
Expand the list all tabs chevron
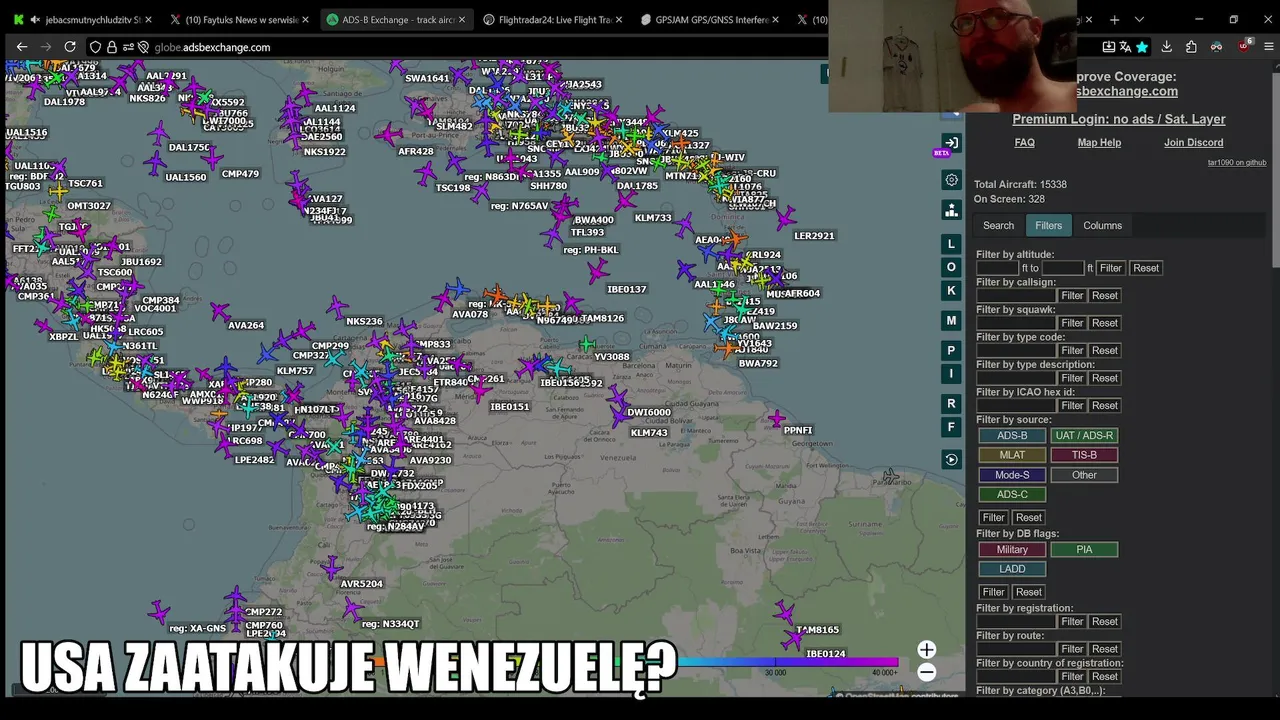tap(1139, 19)
